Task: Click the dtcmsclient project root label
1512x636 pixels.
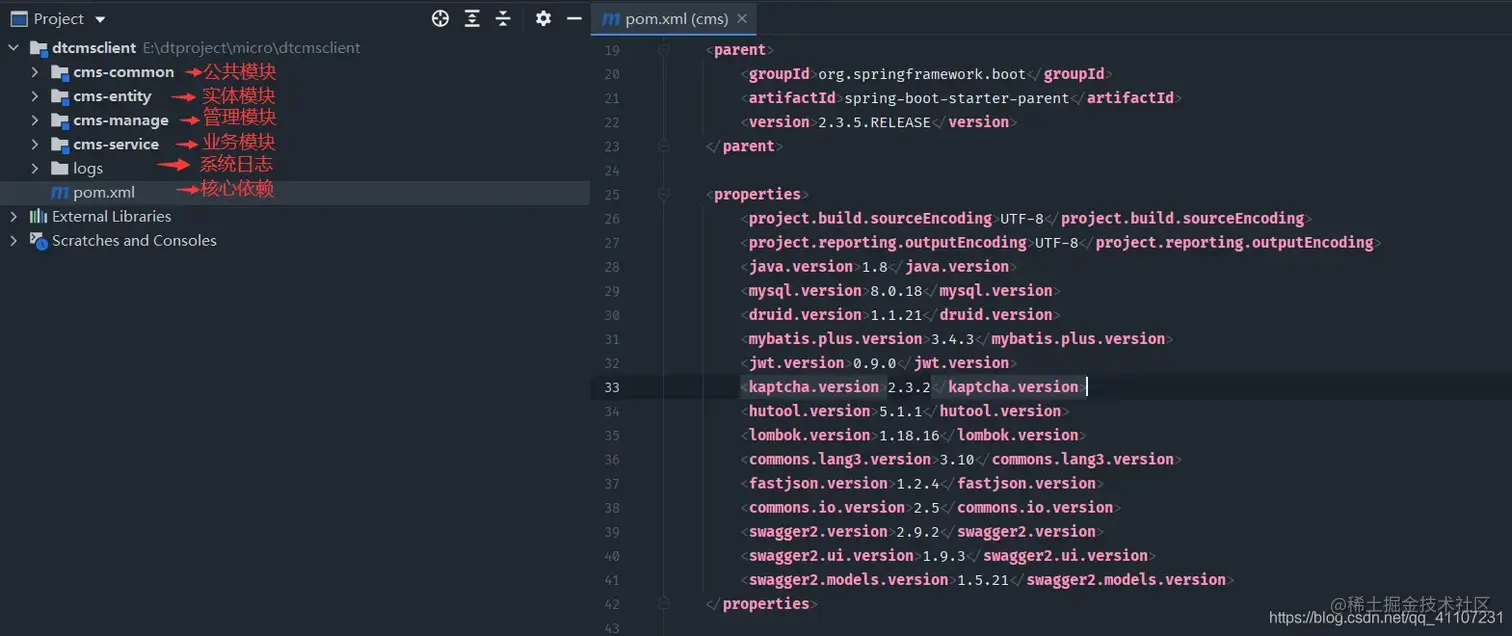Action: point(94,48)
